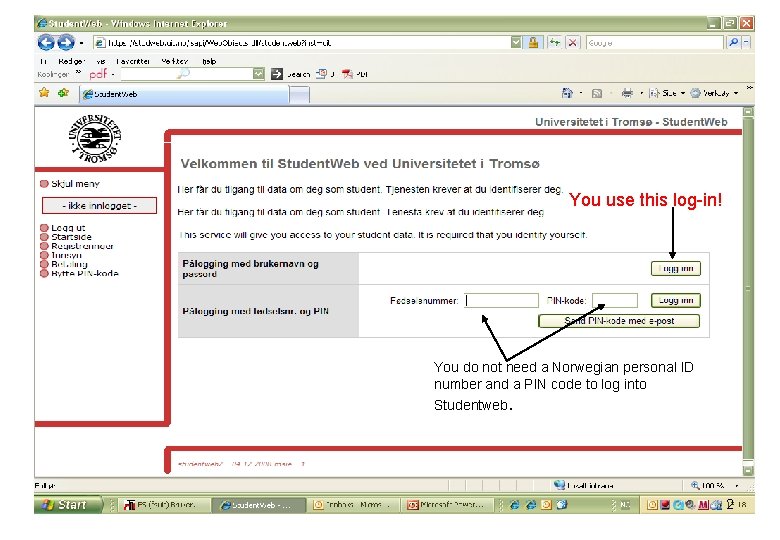The image size is (780, 540).
Task: Click the vertical scrollbar down arrow
Action: pyautogui.click(x=748, y=470)
